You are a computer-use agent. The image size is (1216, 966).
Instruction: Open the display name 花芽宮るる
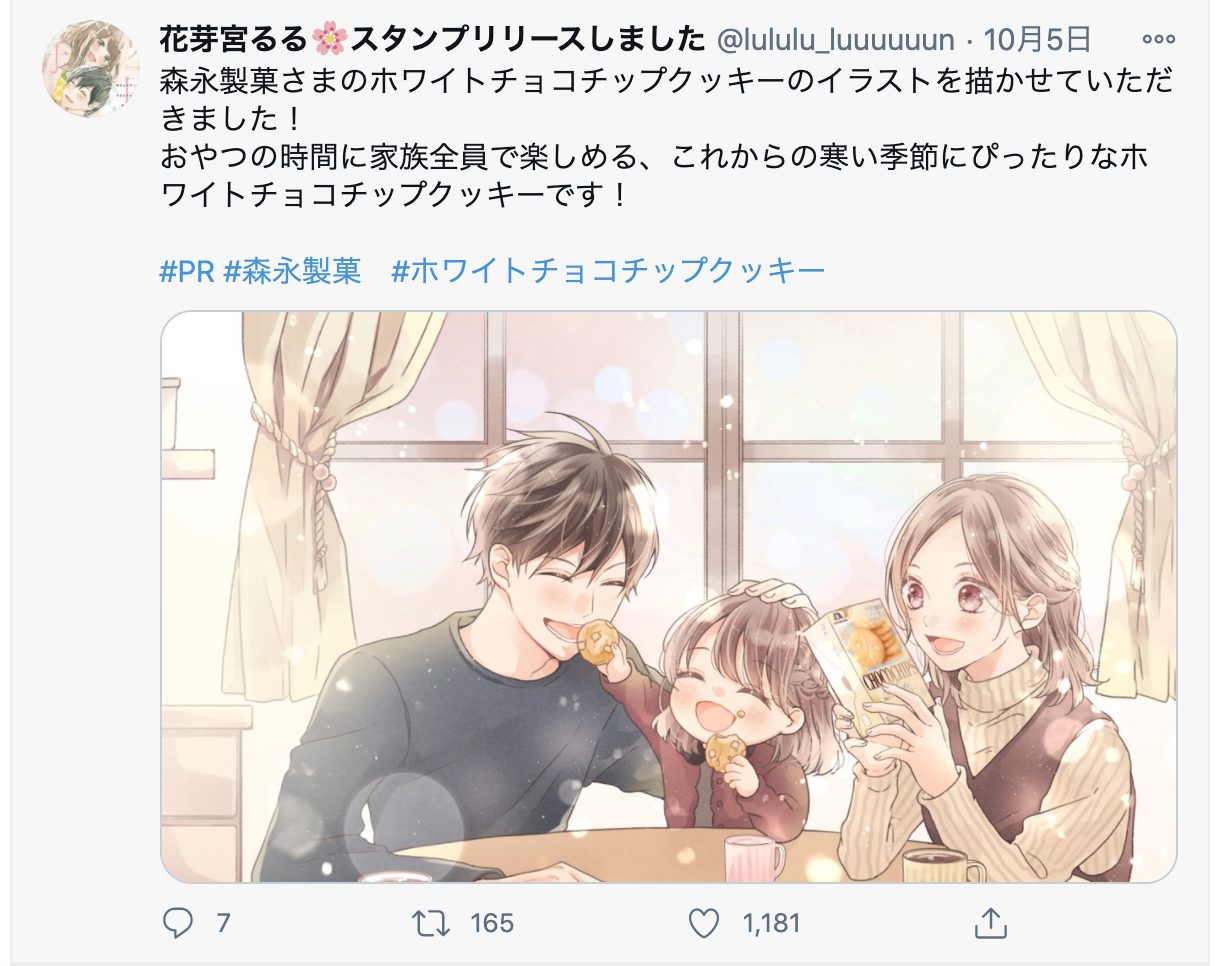click(x=234, y=40)
